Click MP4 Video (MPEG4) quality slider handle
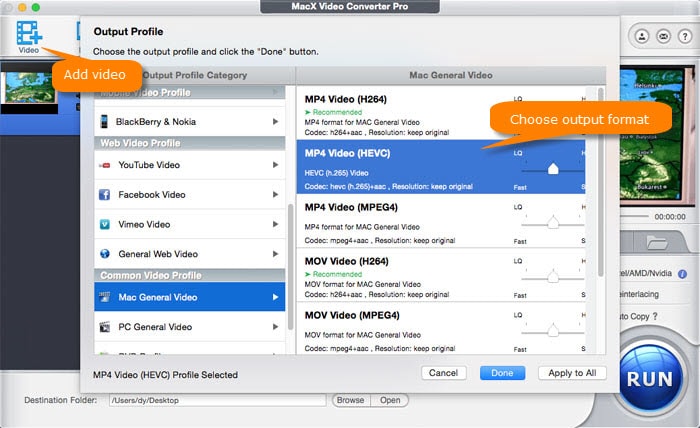The image size is (700, 428). point(553,222)
